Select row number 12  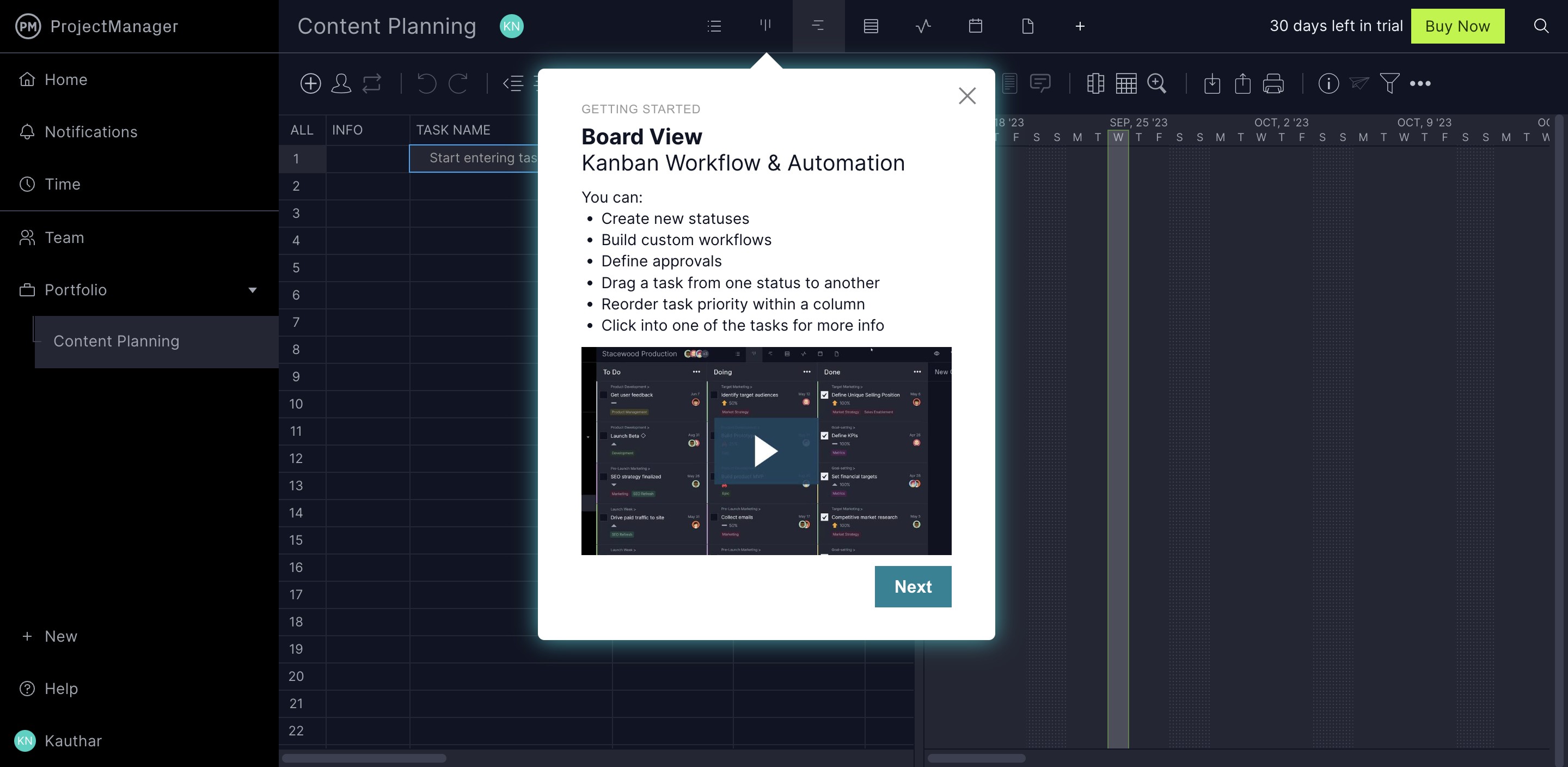(x=296, y=458)
